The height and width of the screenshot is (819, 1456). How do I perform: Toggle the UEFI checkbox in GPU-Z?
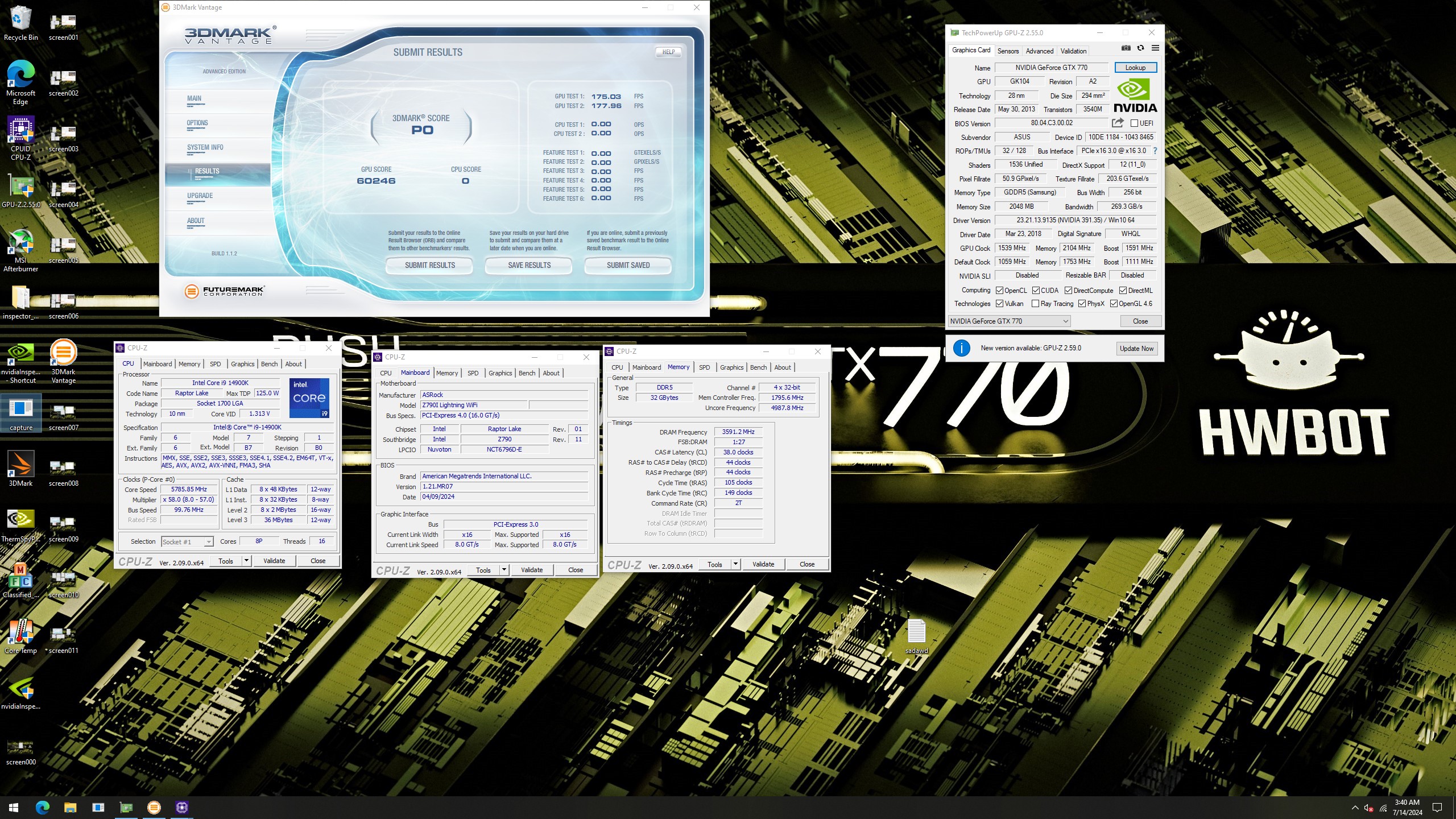pyautogui.click(x=1134, y=123)
